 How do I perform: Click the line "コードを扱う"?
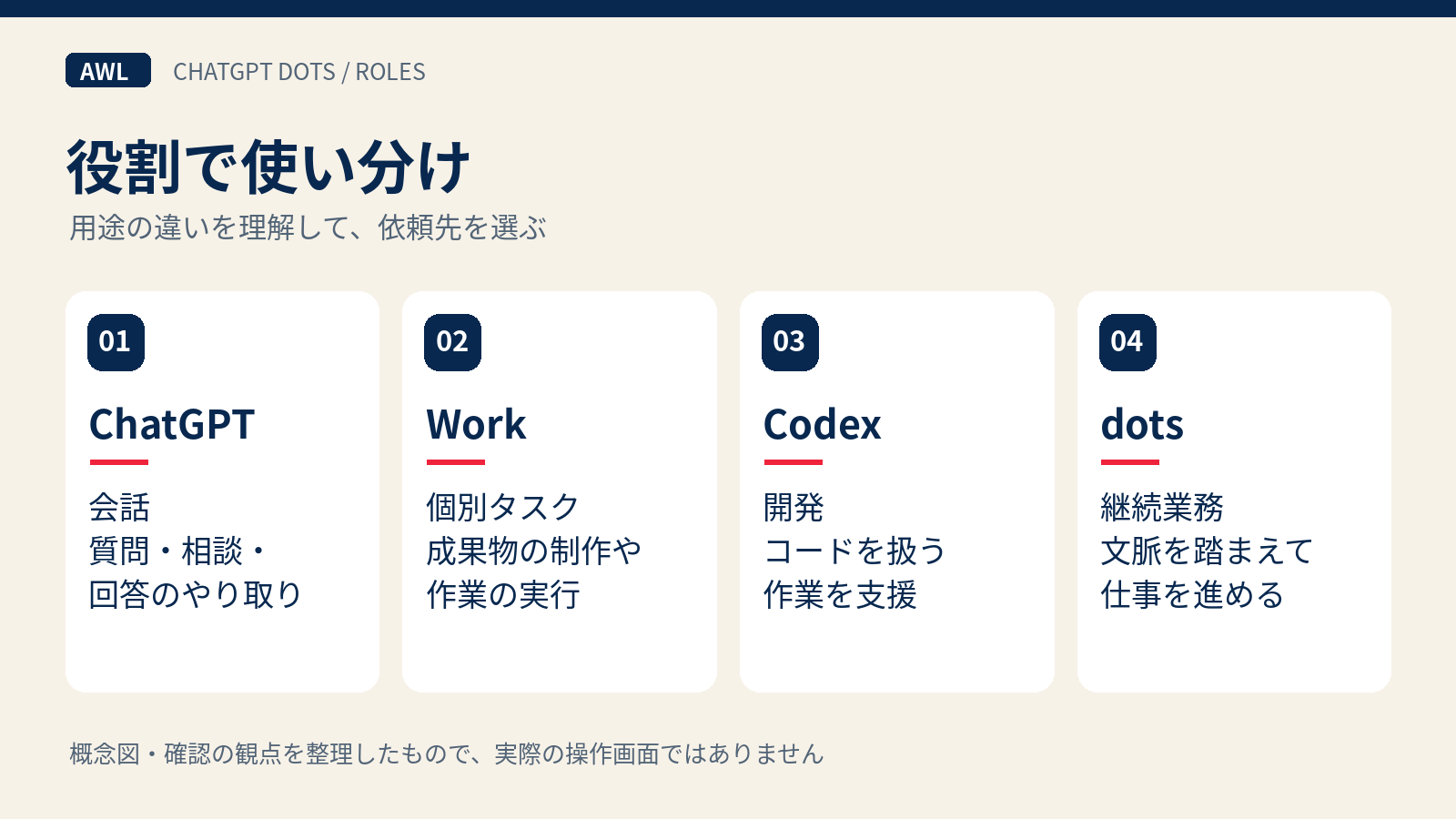tap(855, 551)
